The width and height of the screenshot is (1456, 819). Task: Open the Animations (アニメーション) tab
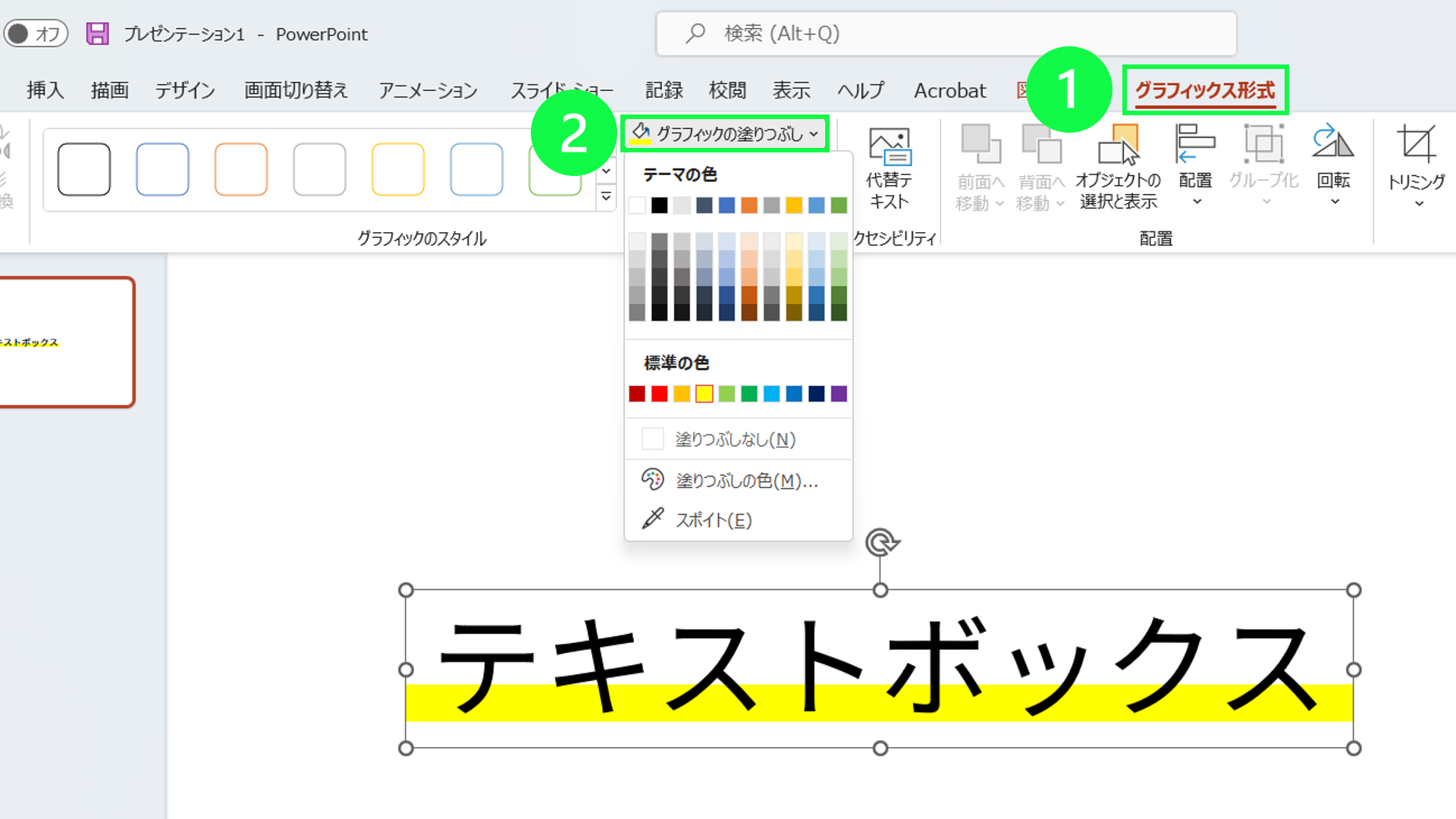[428, 90]
